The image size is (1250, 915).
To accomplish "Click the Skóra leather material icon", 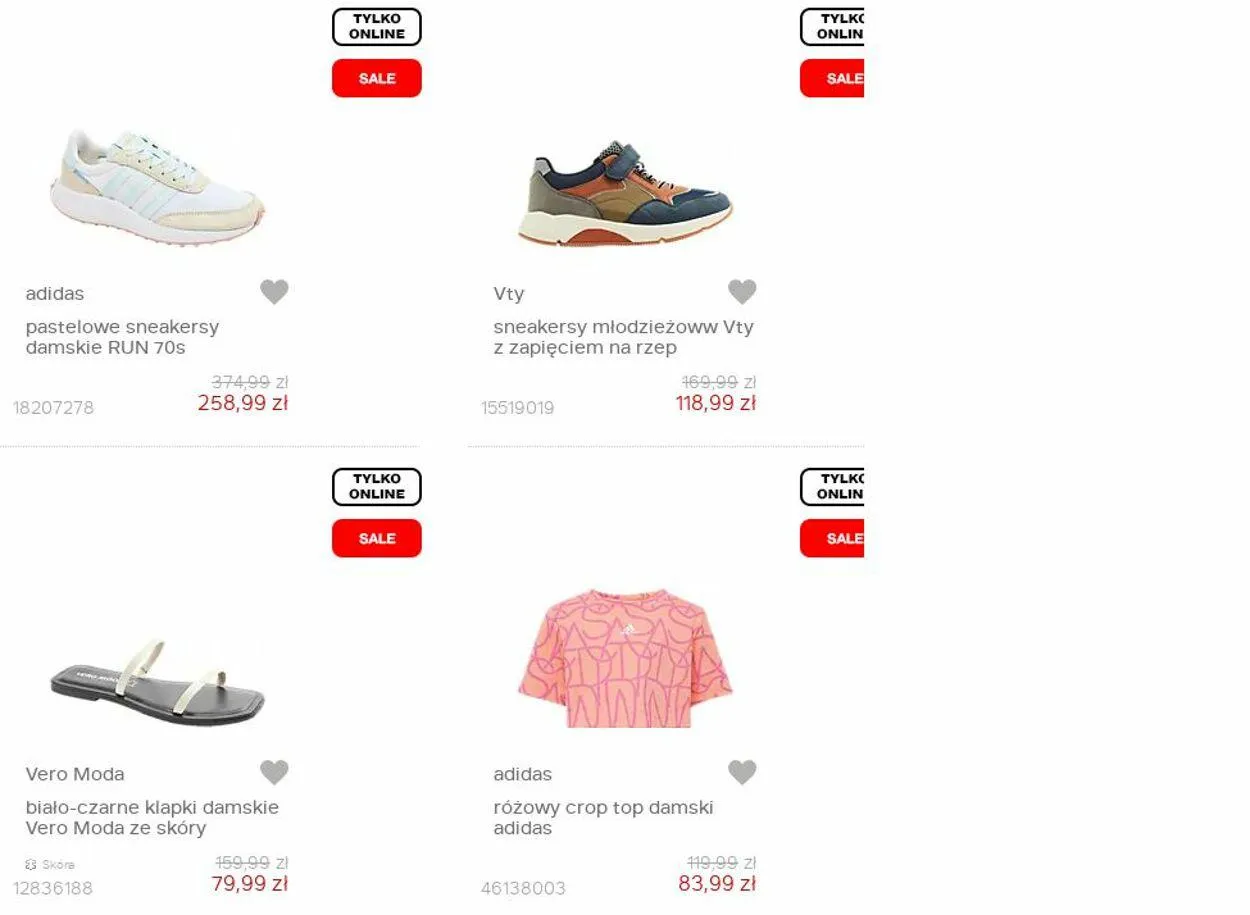I will point(31,864).
